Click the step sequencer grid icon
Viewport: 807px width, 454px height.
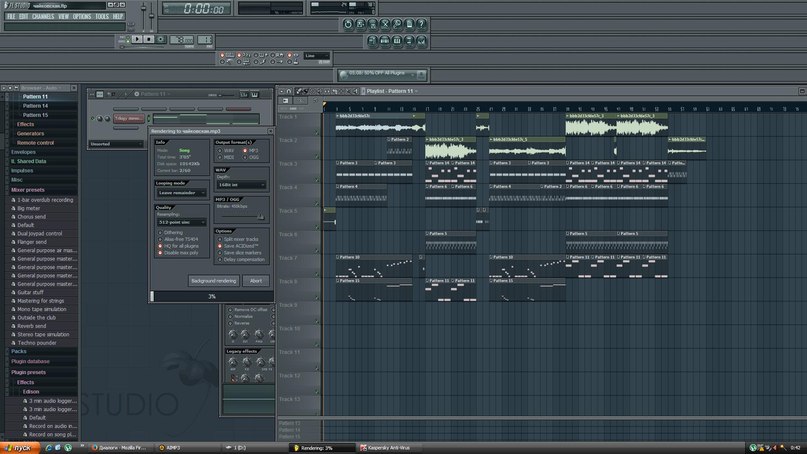click(100, 94)
